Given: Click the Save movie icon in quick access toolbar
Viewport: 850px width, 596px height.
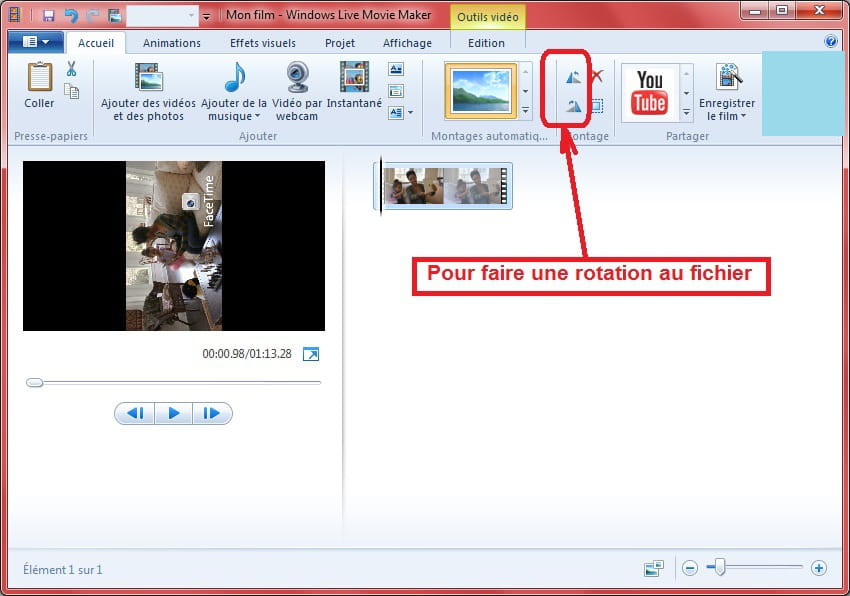Looking at the screenshot, I should coord(114,15).
